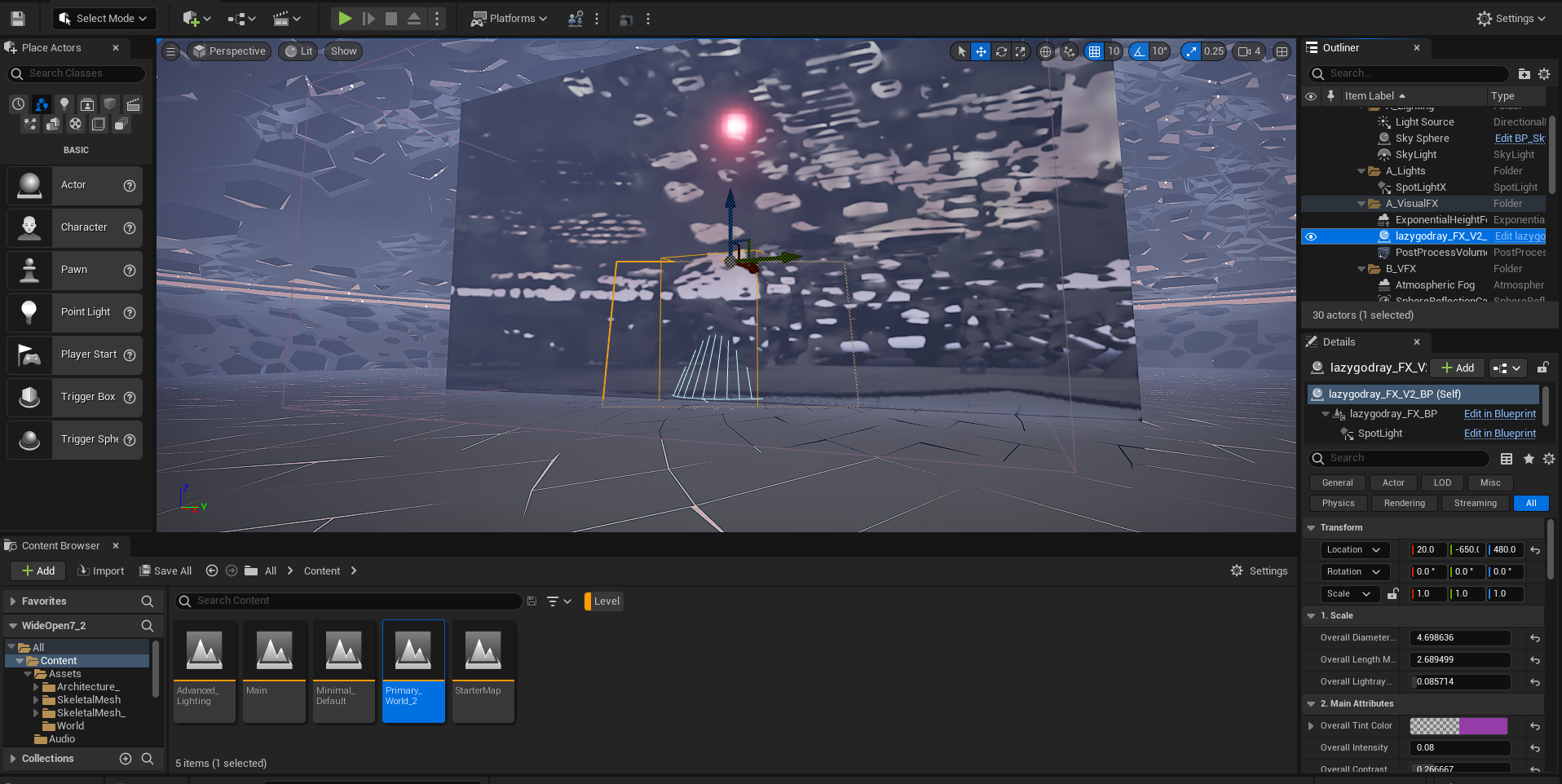Choose the Select objects arrow tool in the viewport
Screen dimensions: 1562x784
(x=961, y=51)
